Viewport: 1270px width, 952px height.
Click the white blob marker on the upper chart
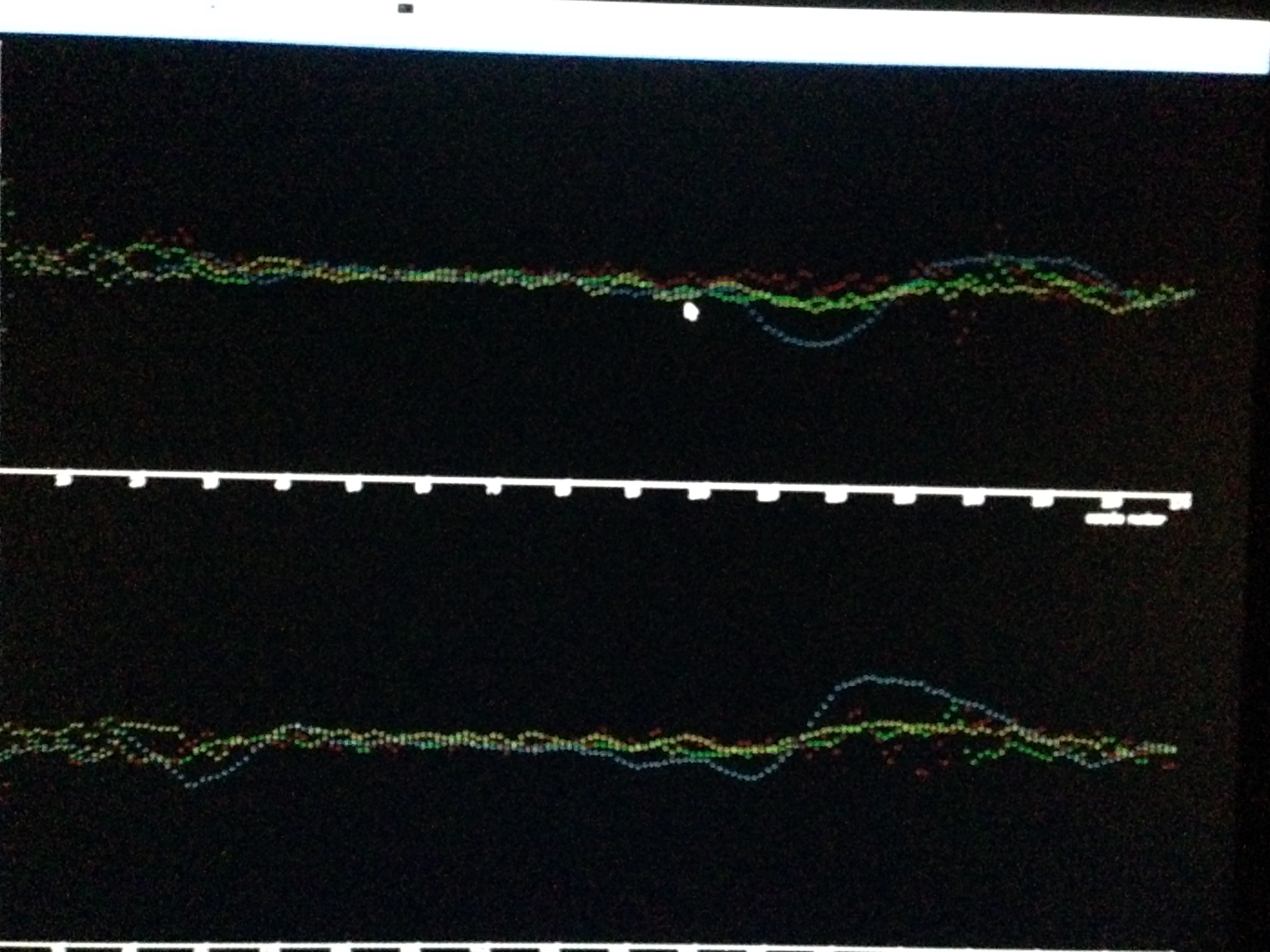click(691, 311)
